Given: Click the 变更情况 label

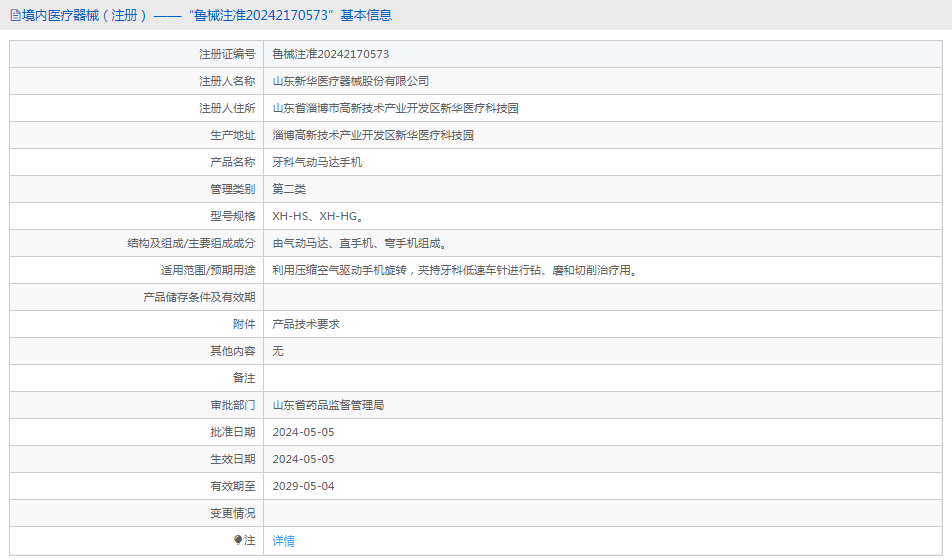Looking at the screenshot, I should pyautogui.click(x=233, y=513).
